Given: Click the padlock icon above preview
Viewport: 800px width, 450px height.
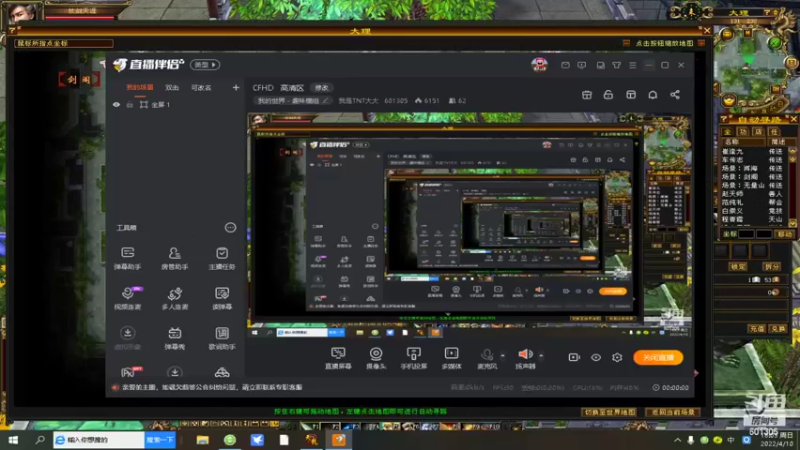Looking at the screenshot, I should tap(608, 95).
